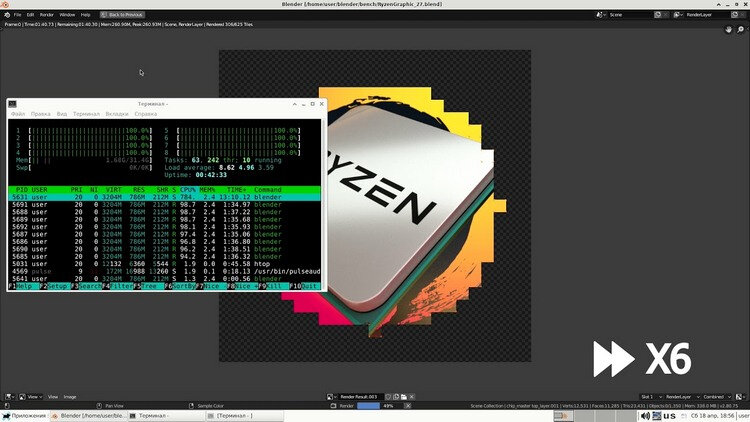Open the Приложения applications menu
The width and height of the screenshot is (750, 422).
pyautogui.click(x=25, y=416)
